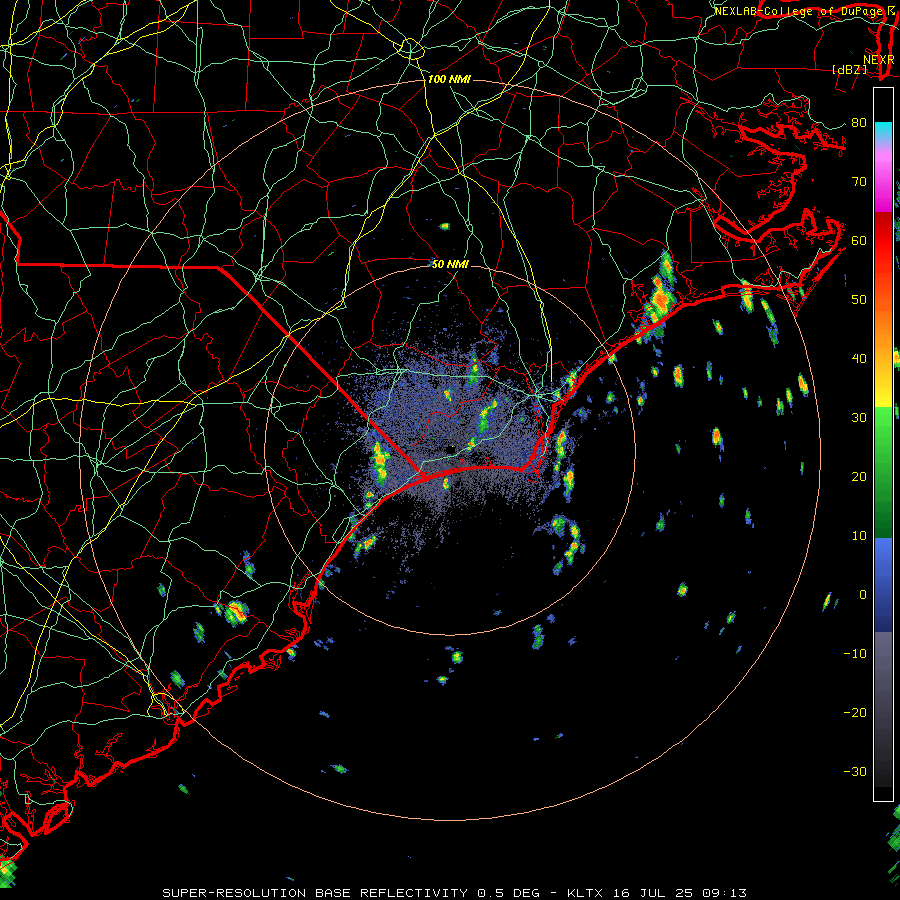This screenshot has width=900, height=900.
Task: Select the 20 value on the dBZ scale
Action: coord(859,477)
